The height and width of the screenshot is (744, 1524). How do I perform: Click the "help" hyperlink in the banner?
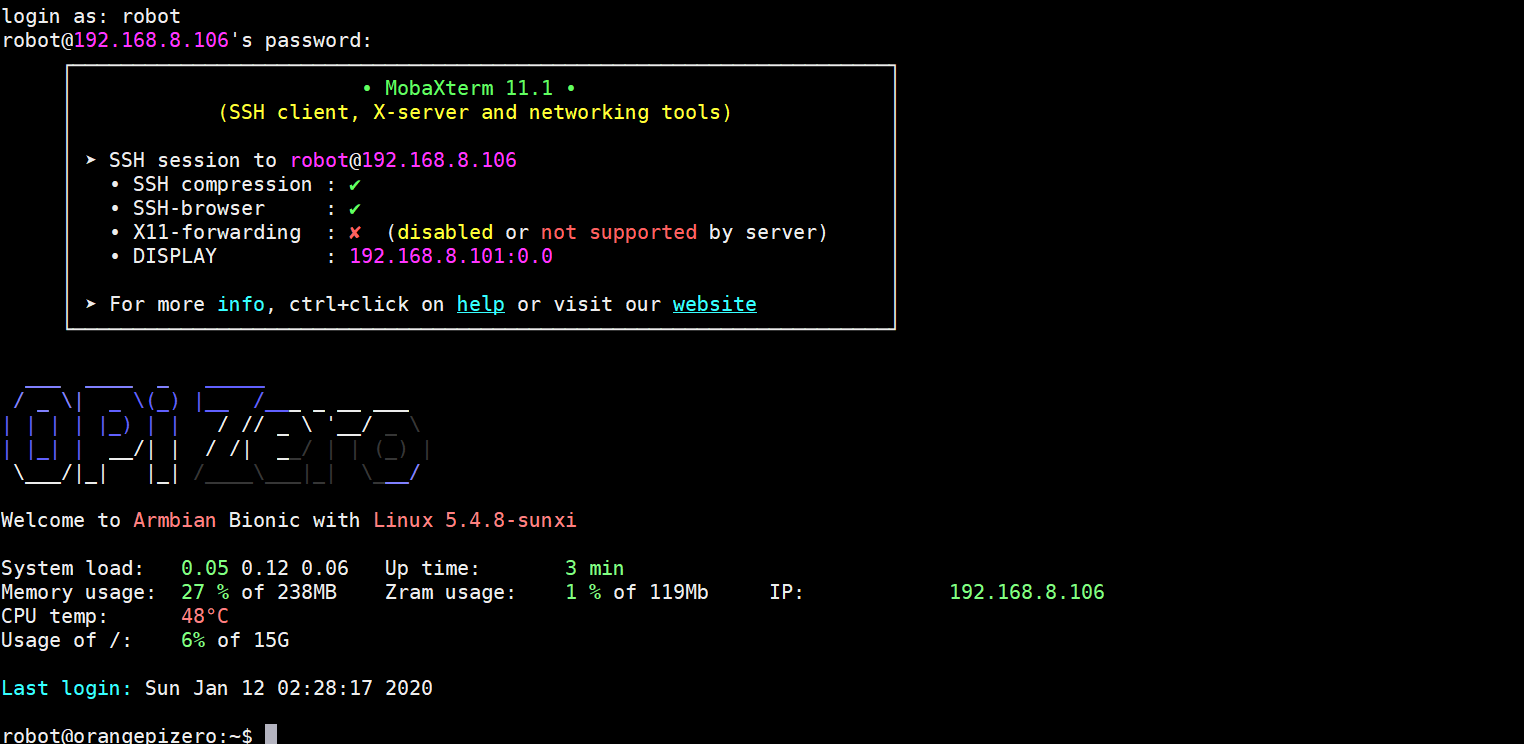(x=480, y=304)
